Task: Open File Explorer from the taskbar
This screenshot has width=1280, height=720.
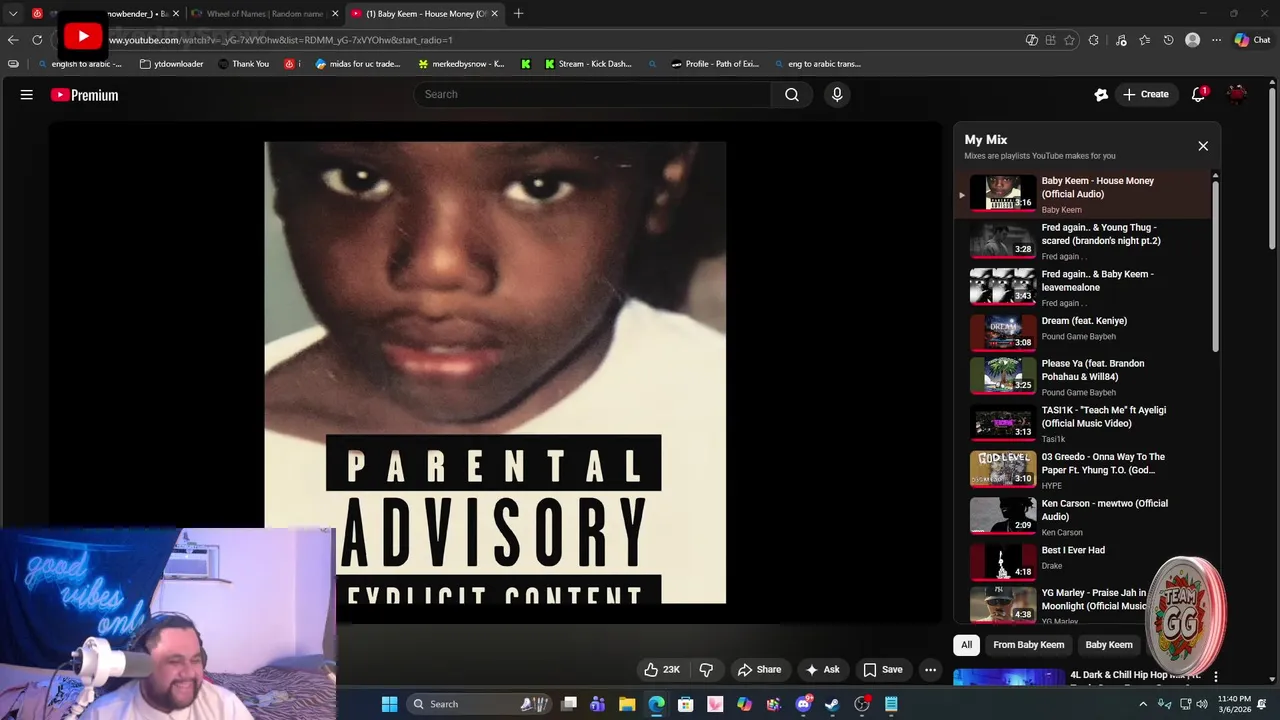Action: pyautogui.click(x=627, y=704)
